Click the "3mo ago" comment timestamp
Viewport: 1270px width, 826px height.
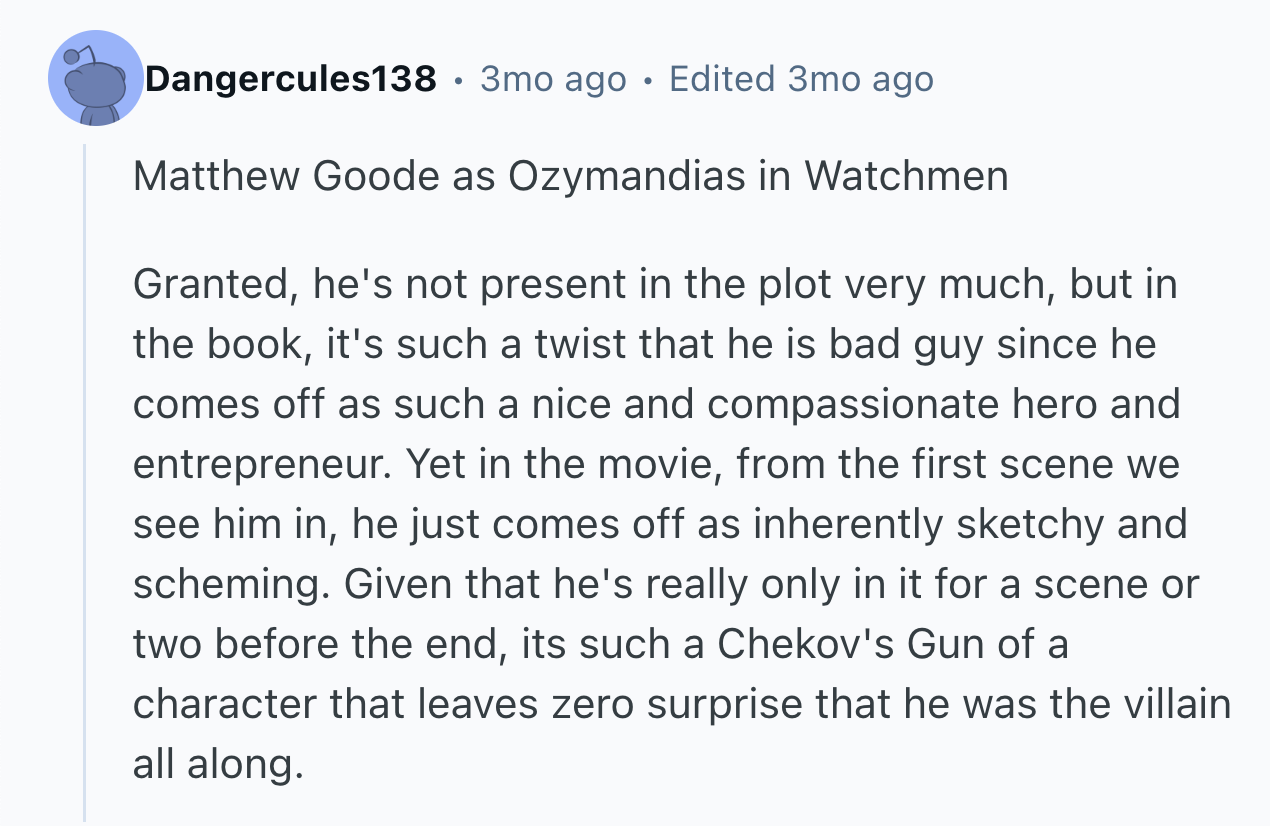point(553,79)
